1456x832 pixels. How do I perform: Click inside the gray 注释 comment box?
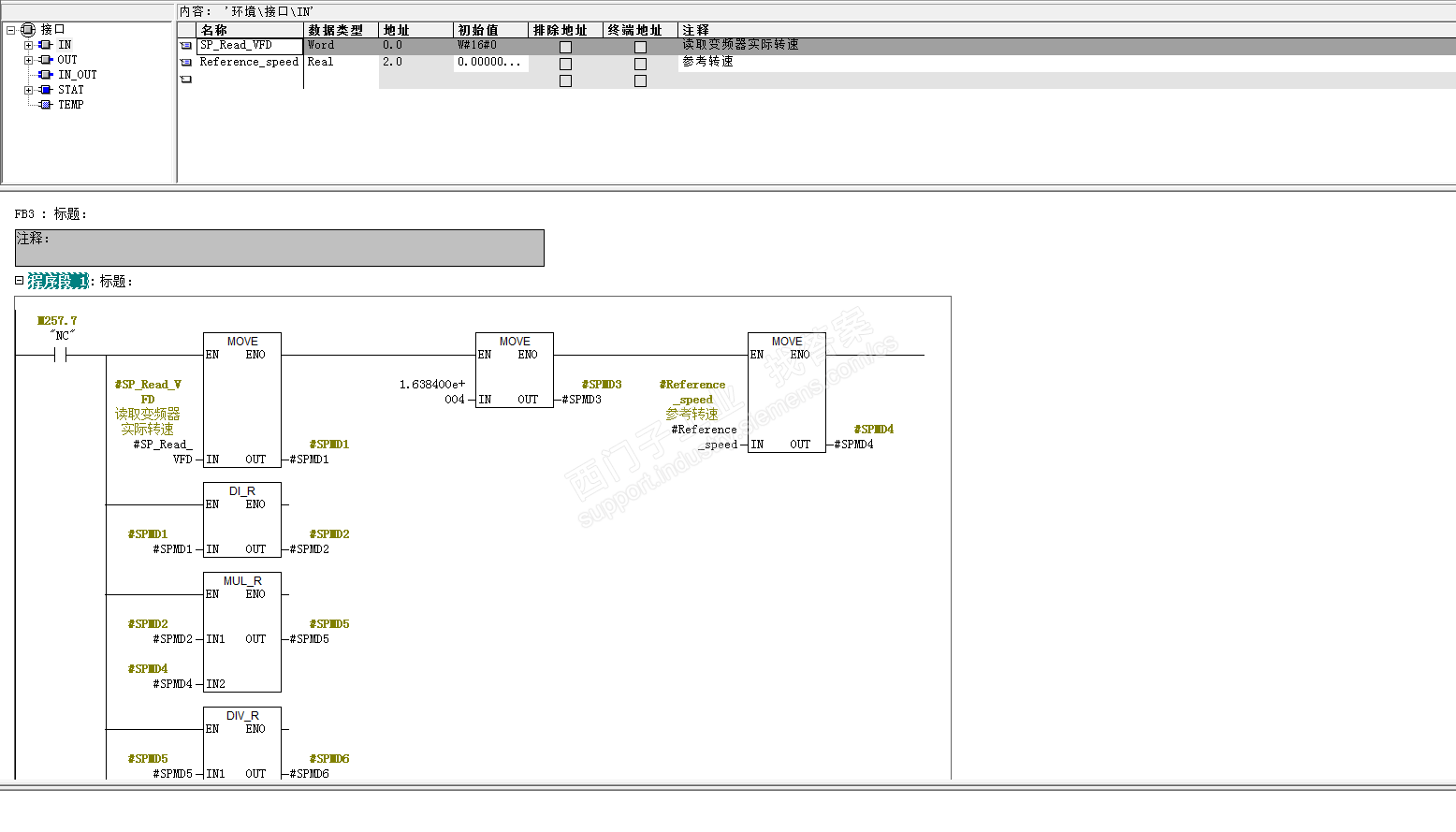(x=280, y=248)
